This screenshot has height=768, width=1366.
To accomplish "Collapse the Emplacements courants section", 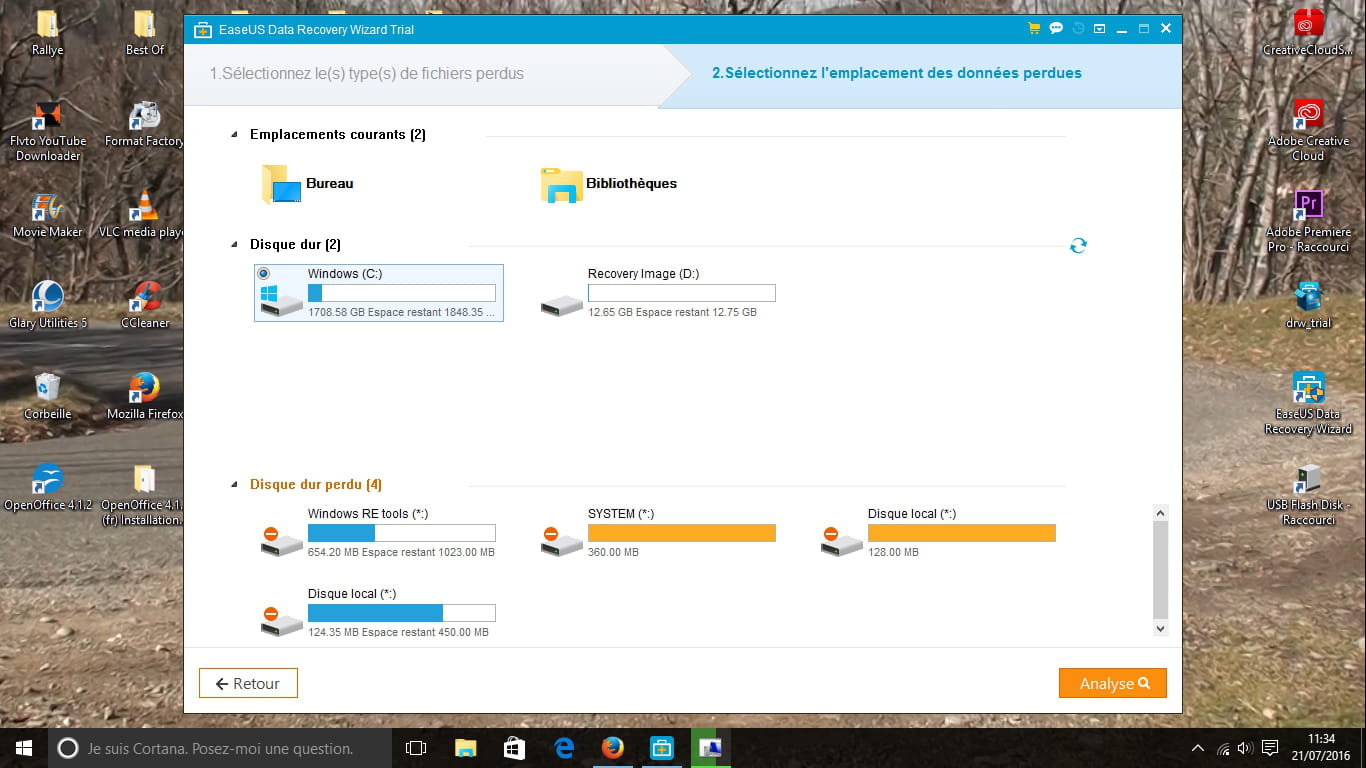I will (235, 135).
